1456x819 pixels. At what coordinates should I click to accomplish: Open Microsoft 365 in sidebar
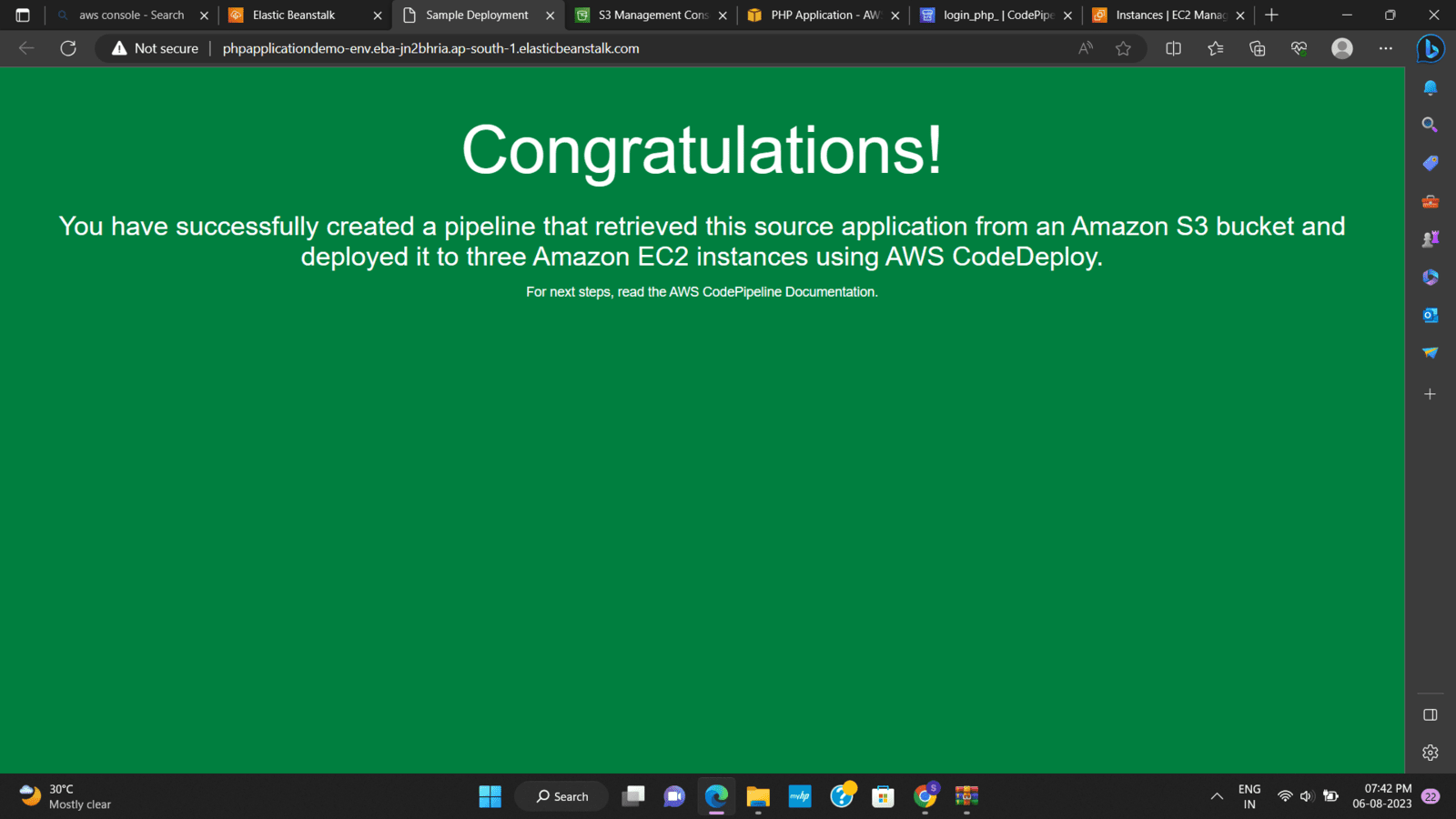tap(1431, 277)
